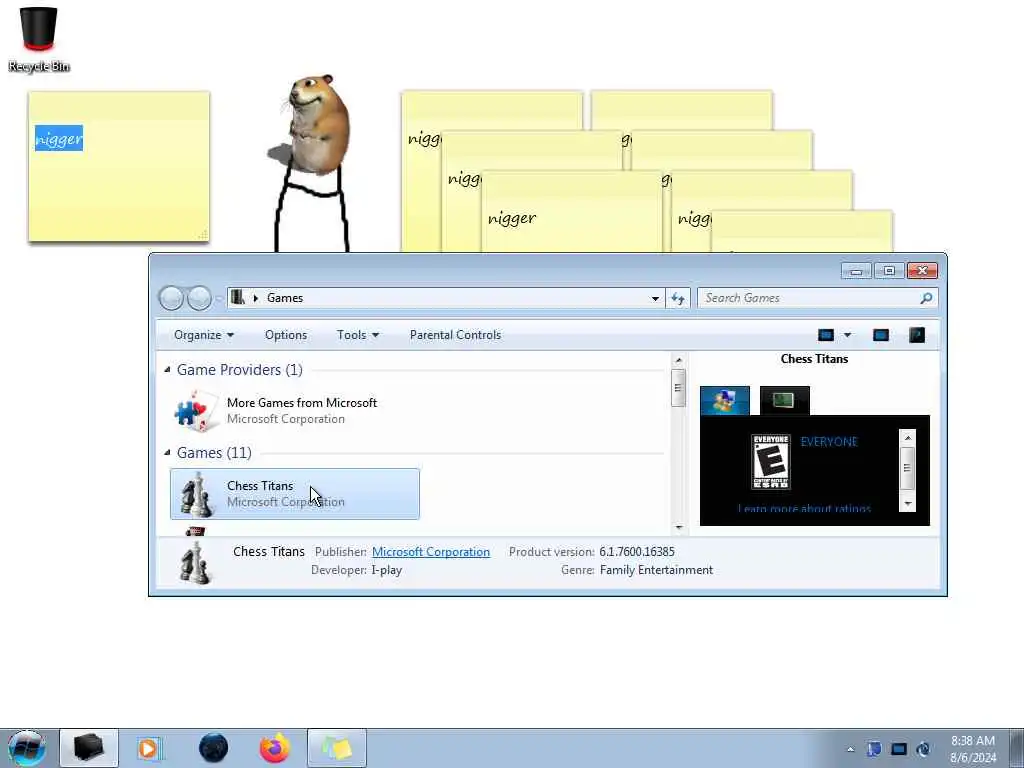Screen dimensions: 1024x768
Task: Open Learn more about ratings link
Action: [804, 509]
